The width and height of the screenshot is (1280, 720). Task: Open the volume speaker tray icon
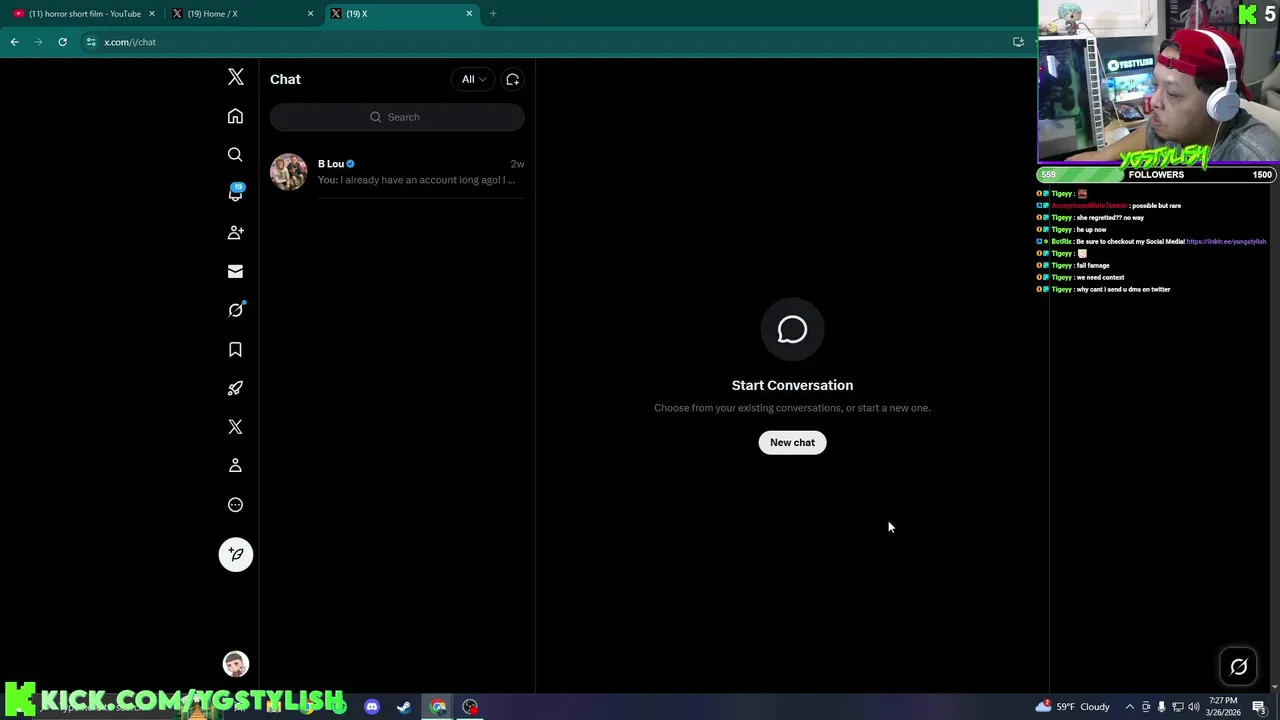1194,707
